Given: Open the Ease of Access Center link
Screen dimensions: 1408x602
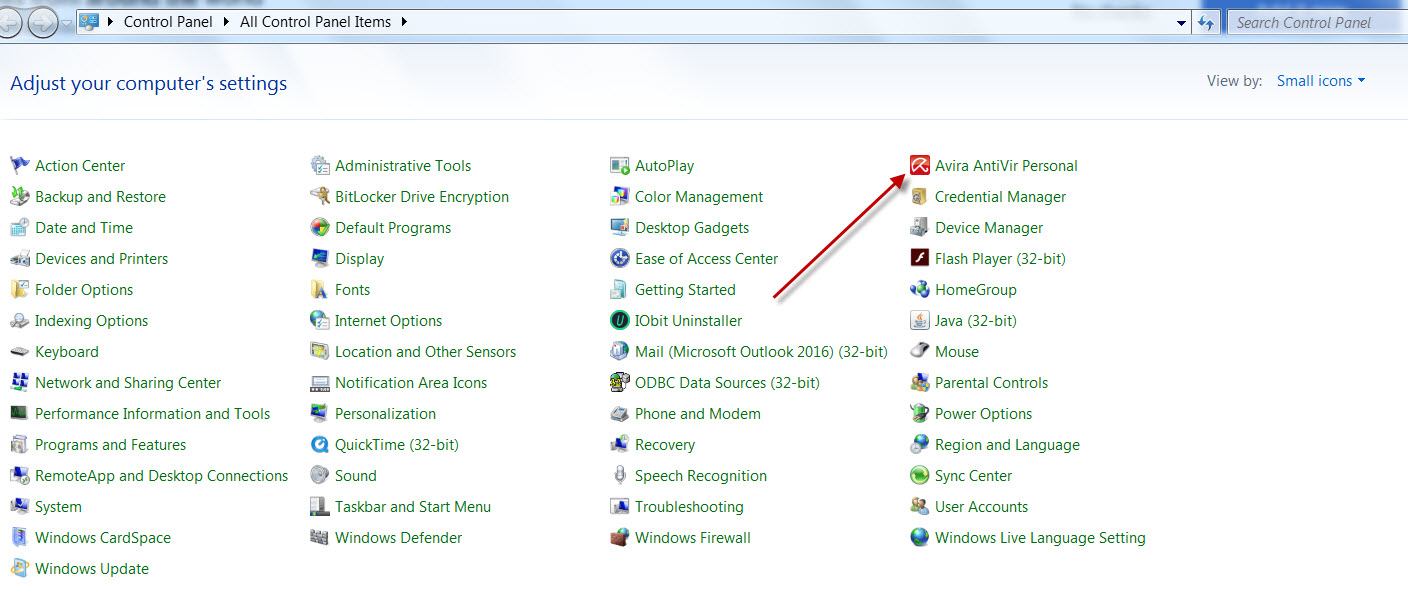Looking at the screenshot, I should point(706,259).
